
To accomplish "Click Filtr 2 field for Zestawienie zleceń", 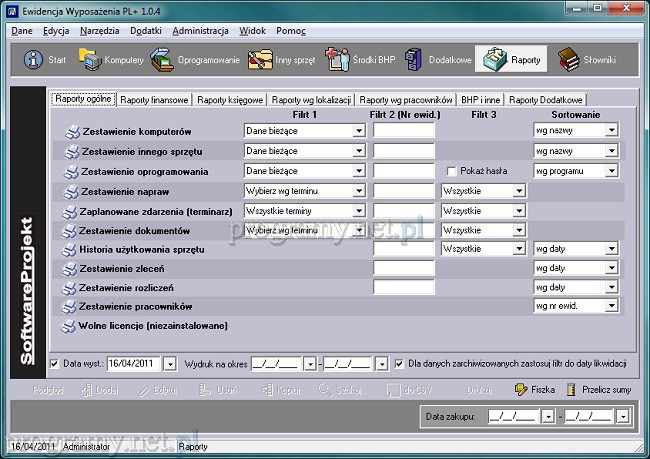I will pos(403,268).
